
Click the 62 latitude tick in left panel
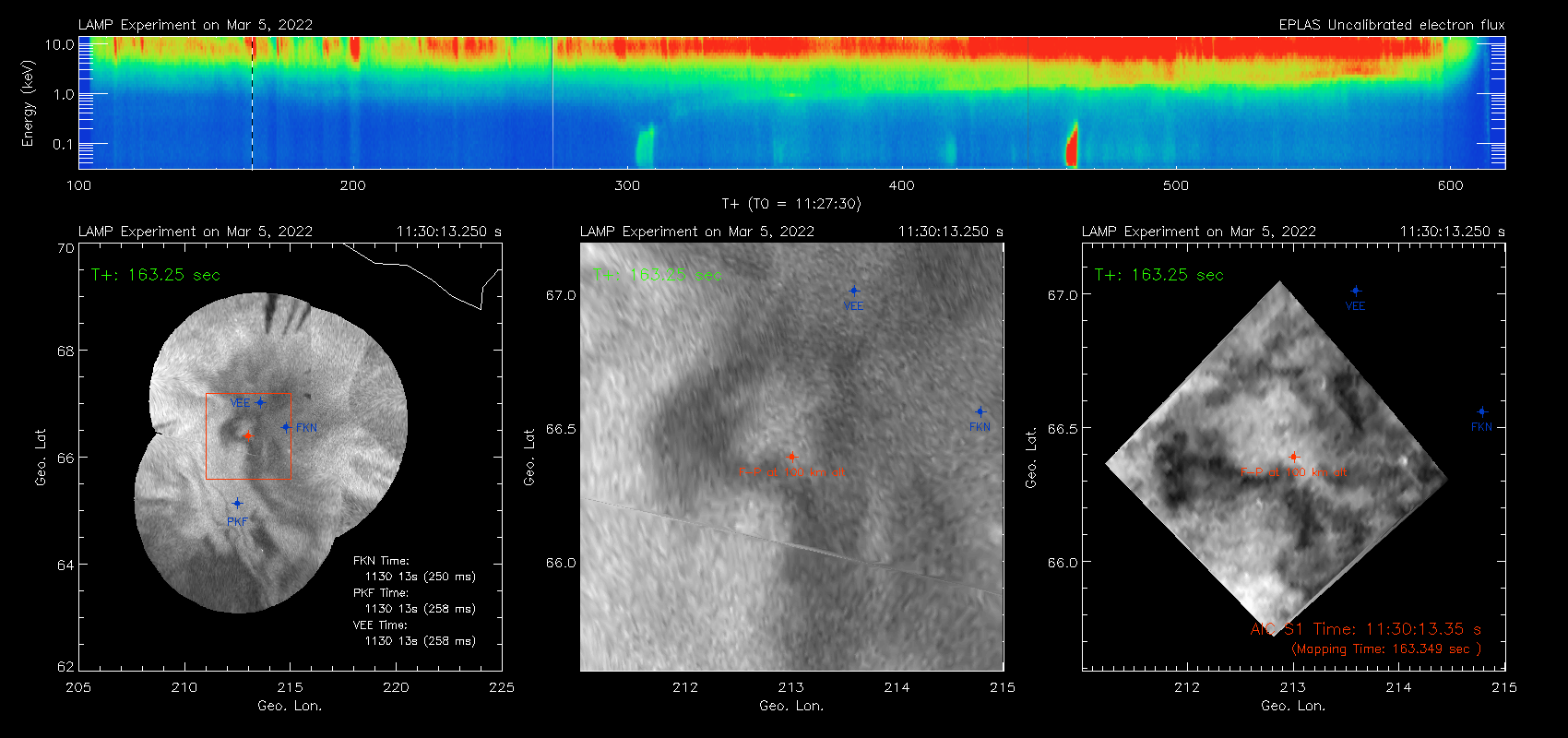click(65, 666)
